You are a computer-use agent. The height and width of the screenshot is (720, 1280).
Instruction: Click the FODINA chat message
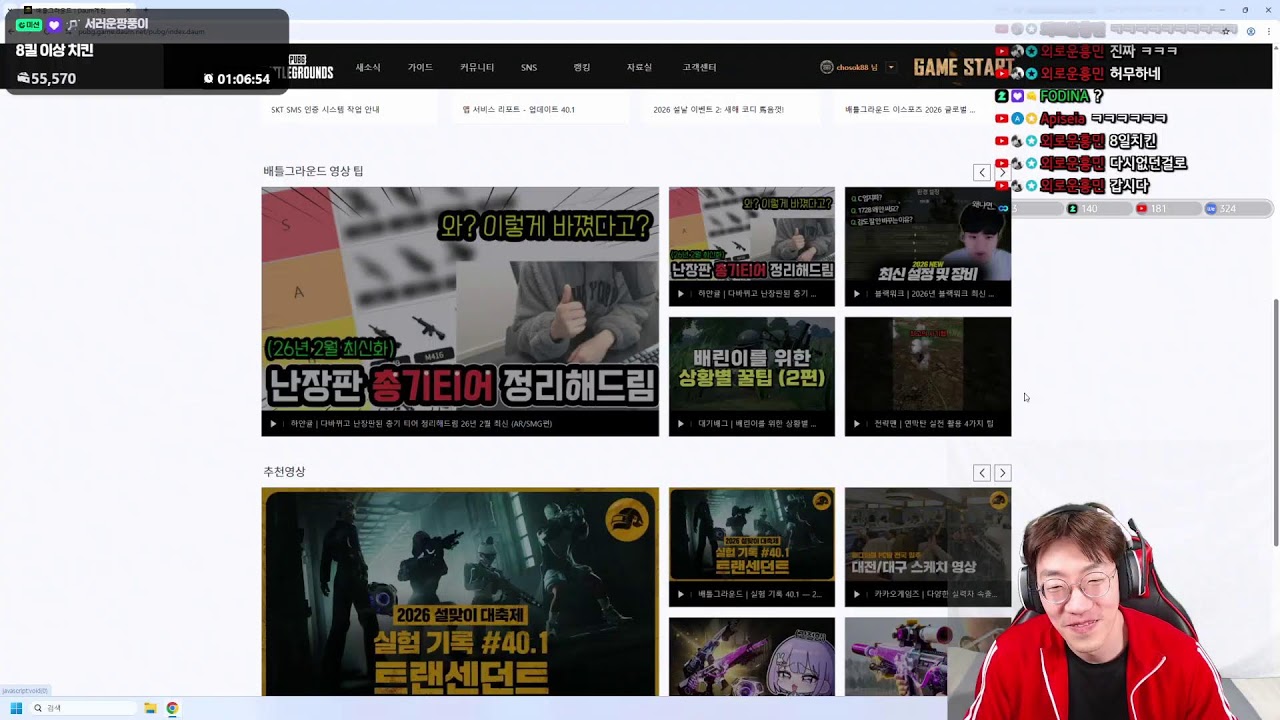[1049, 96]
